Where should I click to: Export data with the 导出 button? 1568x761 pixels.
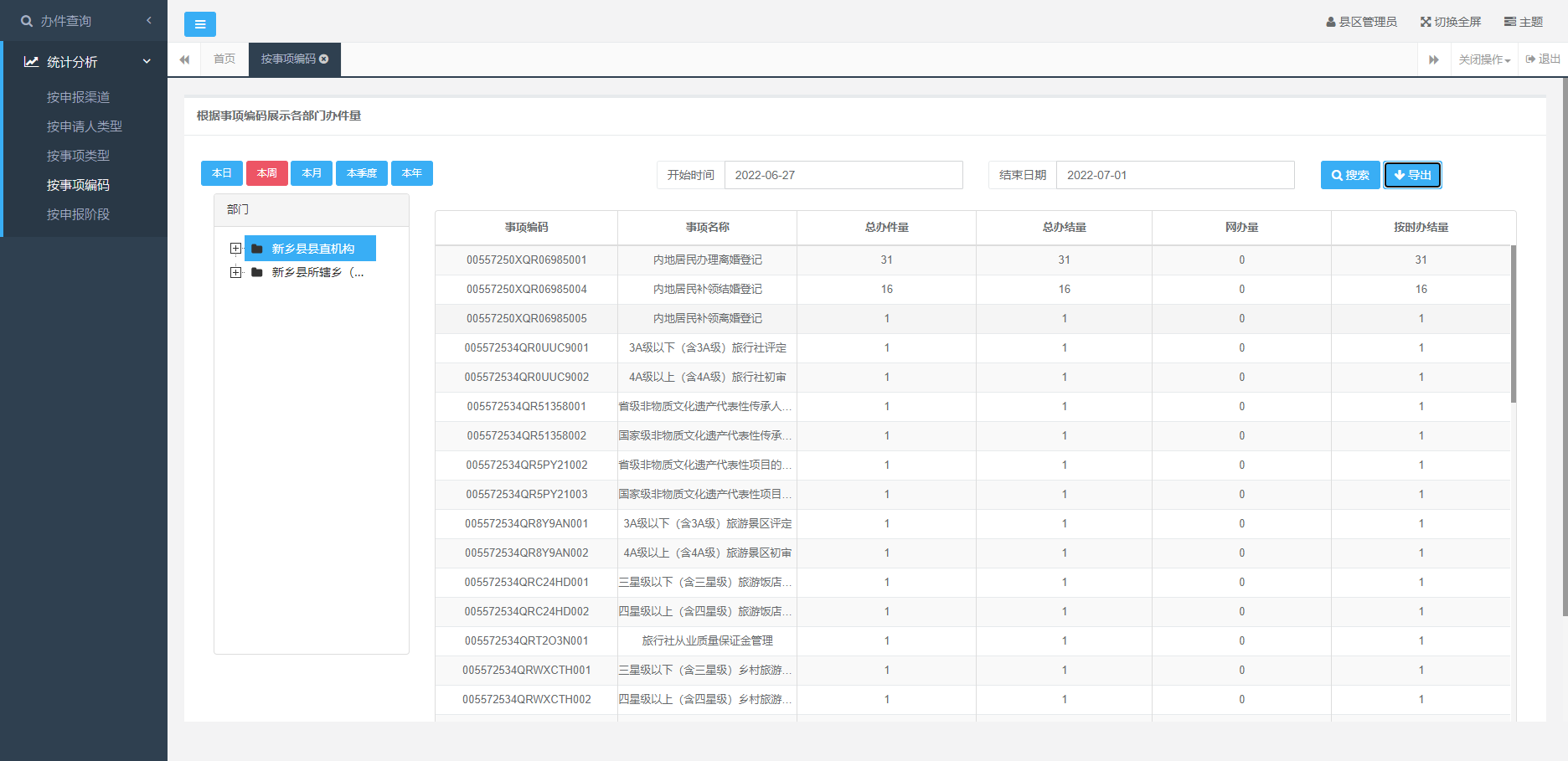[1412, 175]
